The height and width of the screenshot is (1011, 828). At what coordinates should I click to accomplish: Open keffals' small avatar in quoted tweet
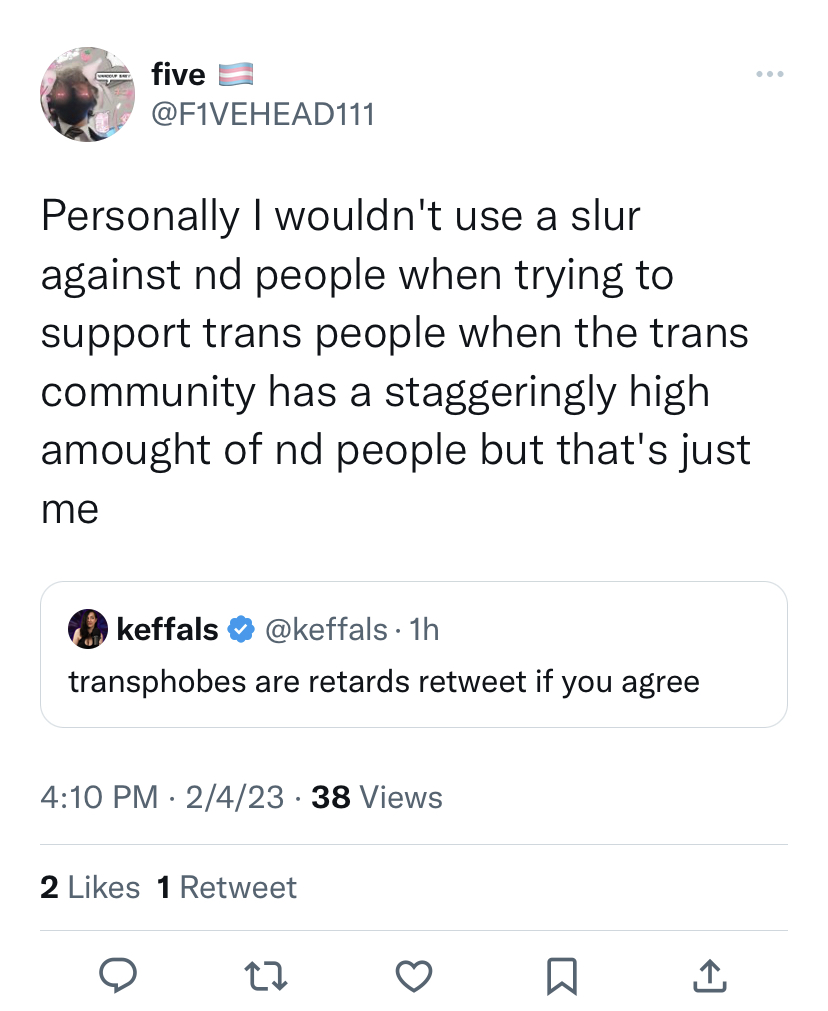pos(88,629)
